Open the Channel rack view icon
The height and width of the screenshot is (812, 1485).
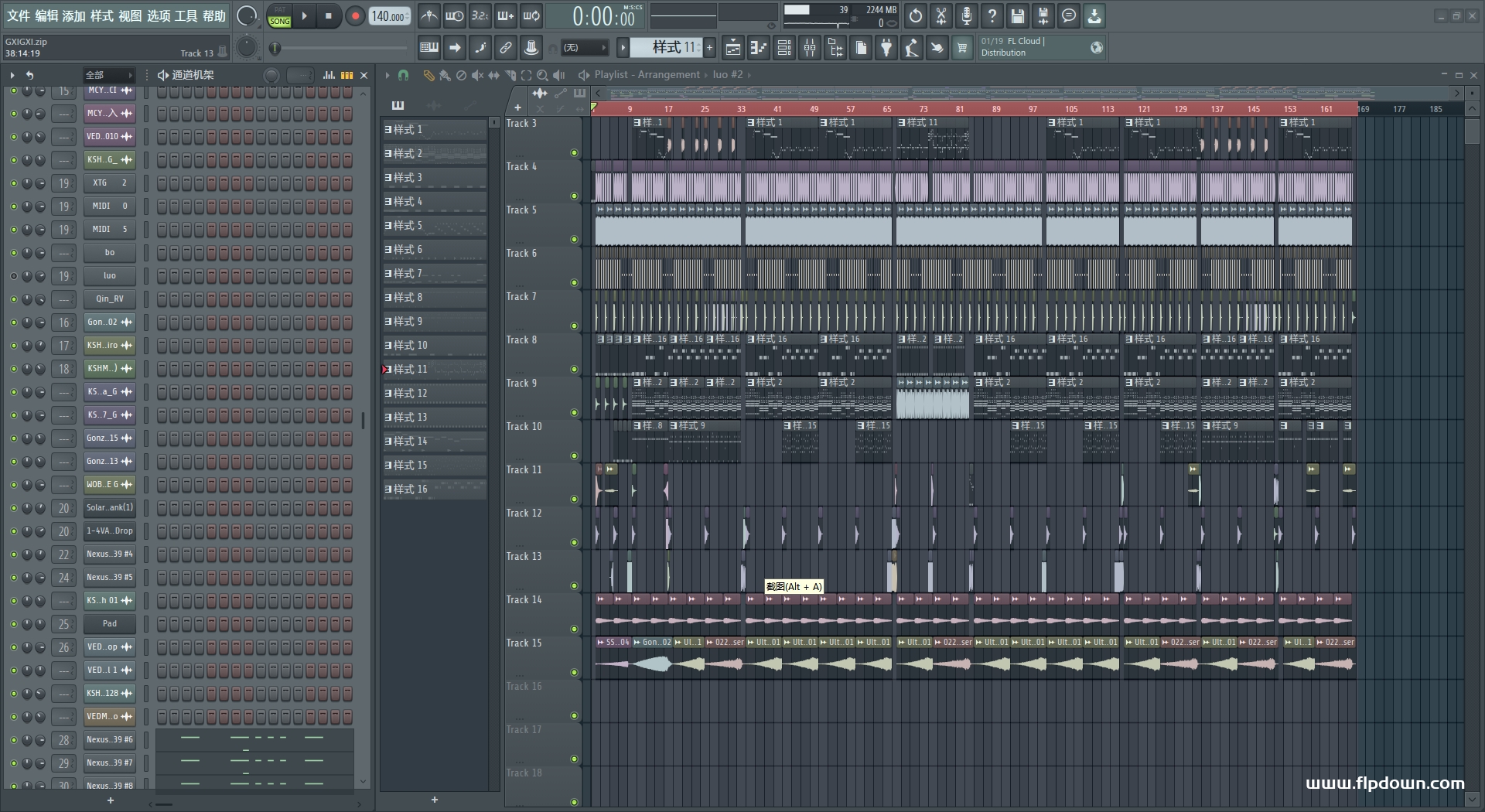(784, 48)
